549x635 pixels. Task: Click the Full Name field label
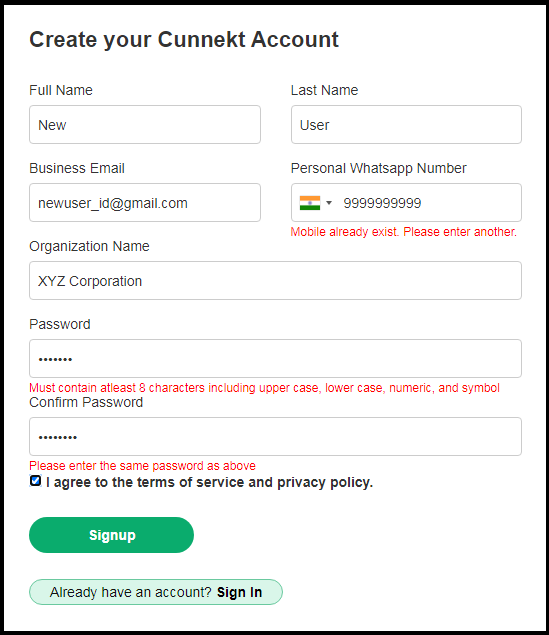(x=61, y=90)
